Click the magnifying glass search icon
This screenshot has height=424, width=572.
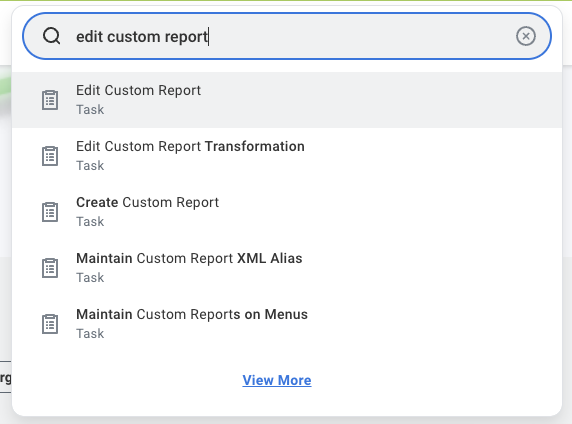coord(51,36)
